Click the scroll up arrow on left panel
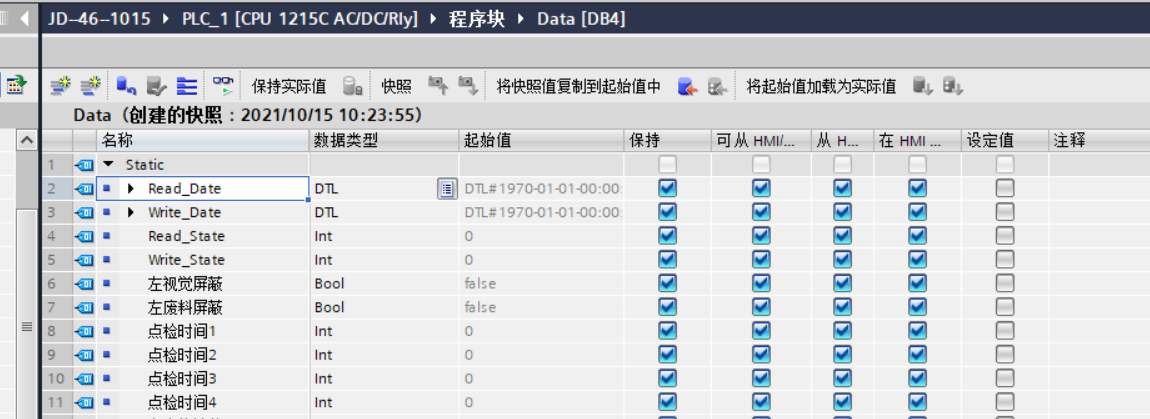 click(27, 142)
